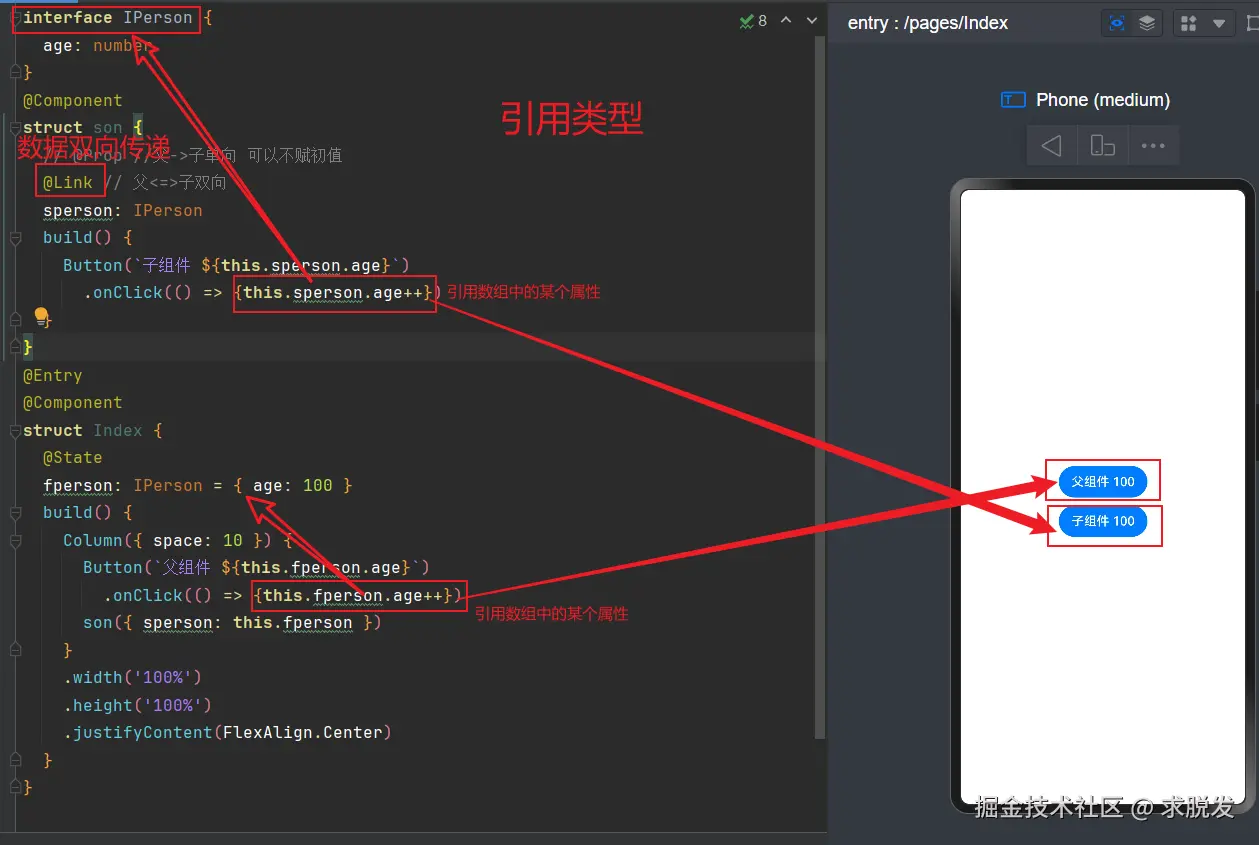This screenshot has width=1259, height=845.
Task: Click the age: number line in interface
Action: [98, 46]
